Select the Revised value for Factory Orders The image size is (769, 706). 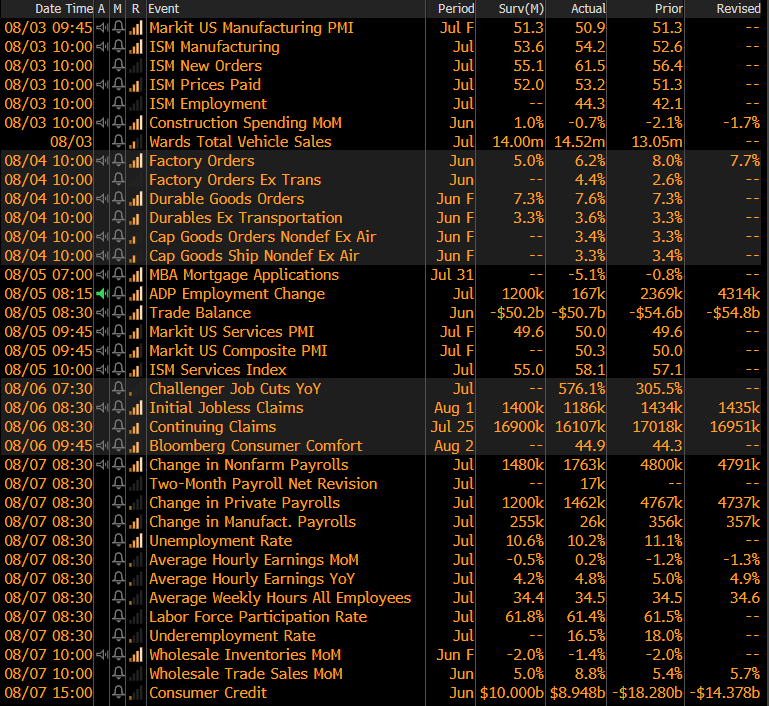[x=745, y=161]
